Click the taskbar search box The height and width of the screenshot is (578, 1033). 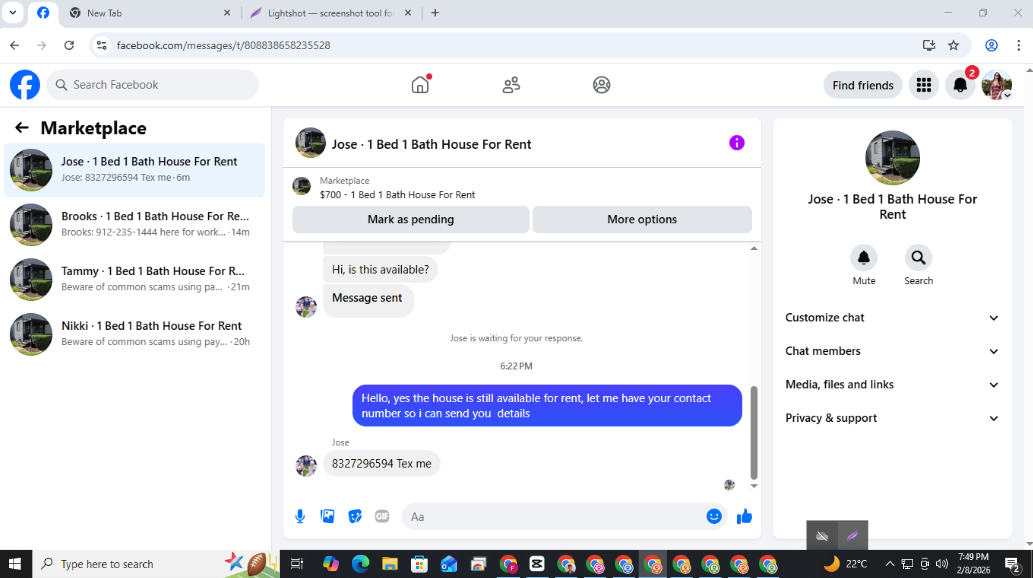click(x=156, y=564)
